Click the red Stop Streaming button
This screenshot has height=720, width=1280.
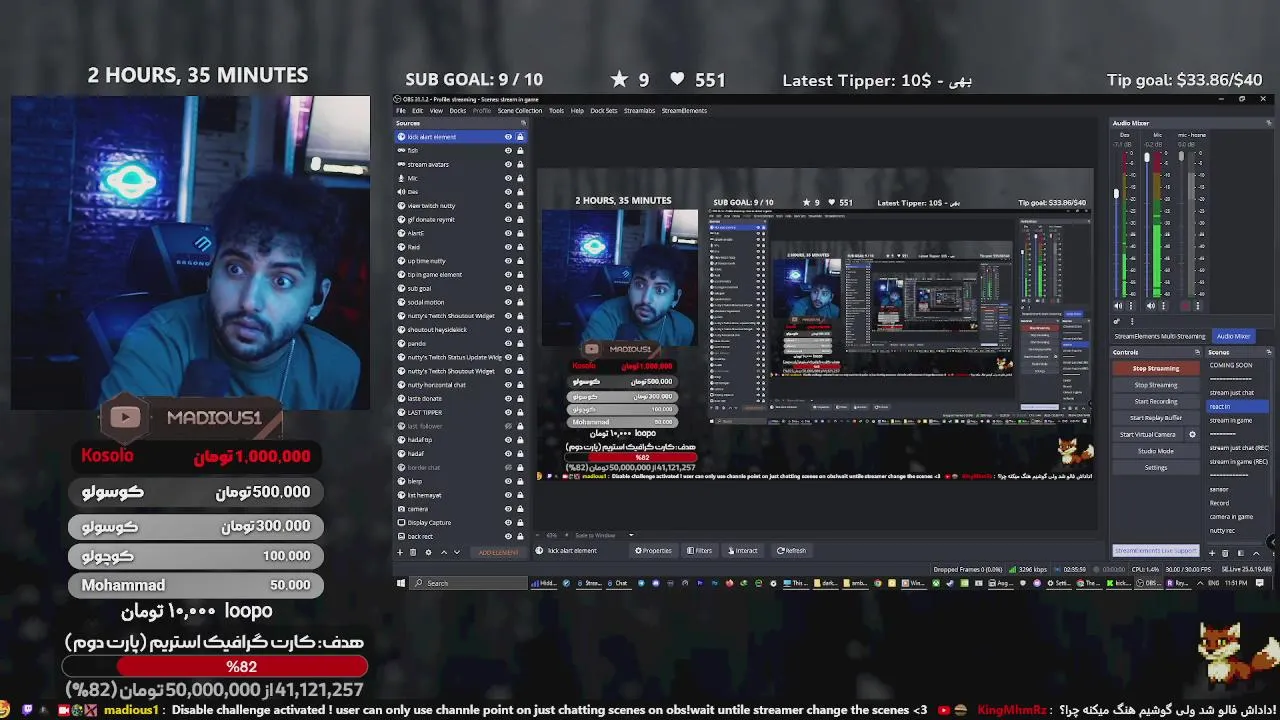1156,368
